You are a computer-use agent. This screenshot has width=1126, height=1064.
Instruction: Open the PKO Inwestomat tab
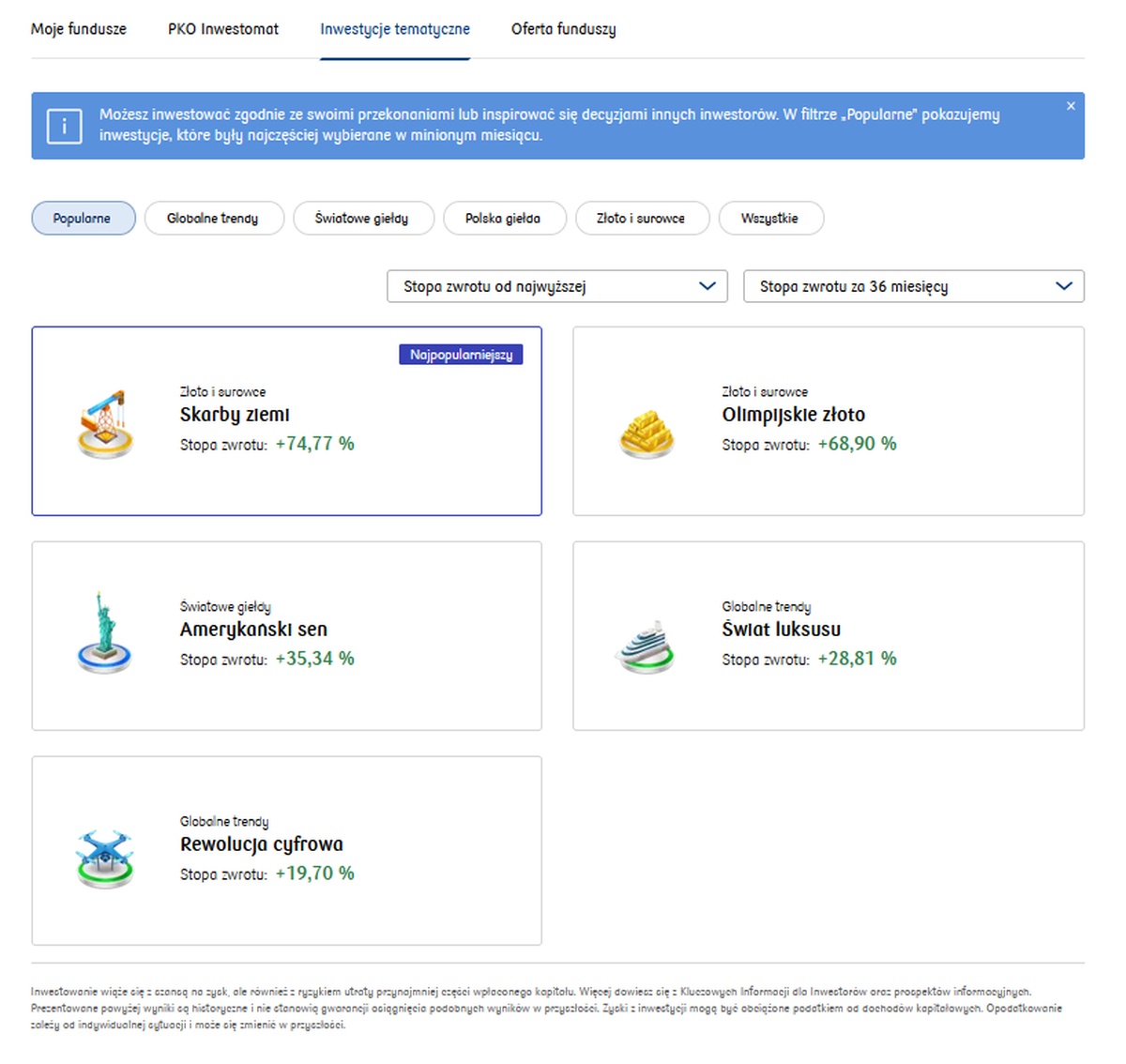(x=223, y=29)
